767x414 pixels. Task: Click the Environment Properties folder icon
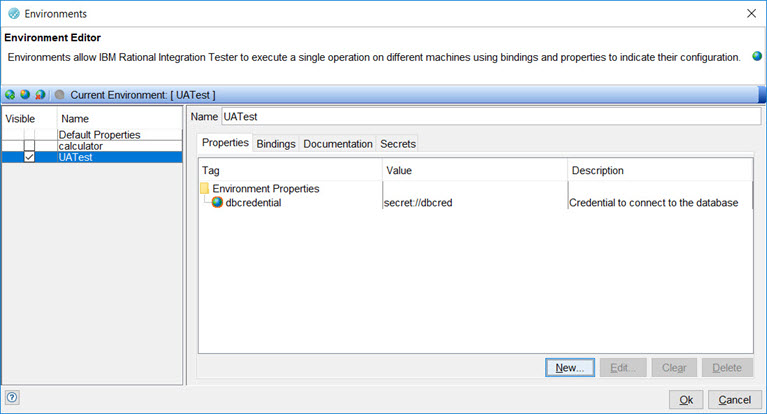(x=204, y=188)
